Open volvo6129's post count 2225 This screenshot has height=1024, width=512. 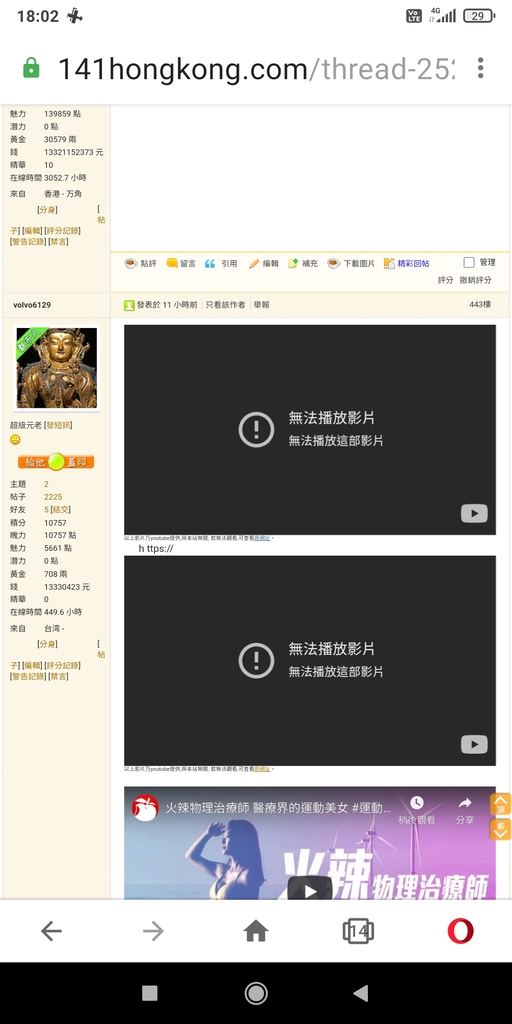tap(53, 497)
